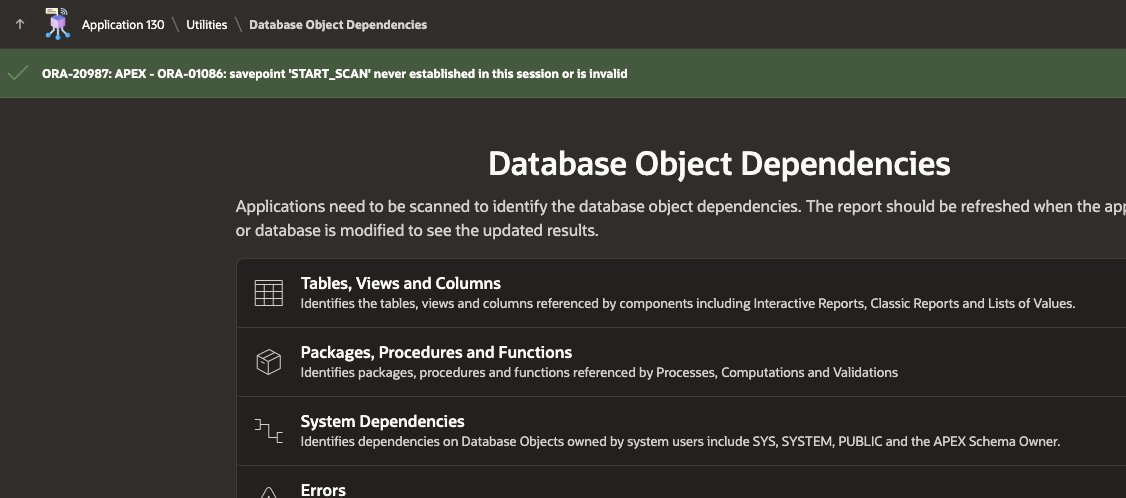The height and width of the screenshot is (498, 1126).
Task: Open the Errors report entry
Action: click(323, 490)
